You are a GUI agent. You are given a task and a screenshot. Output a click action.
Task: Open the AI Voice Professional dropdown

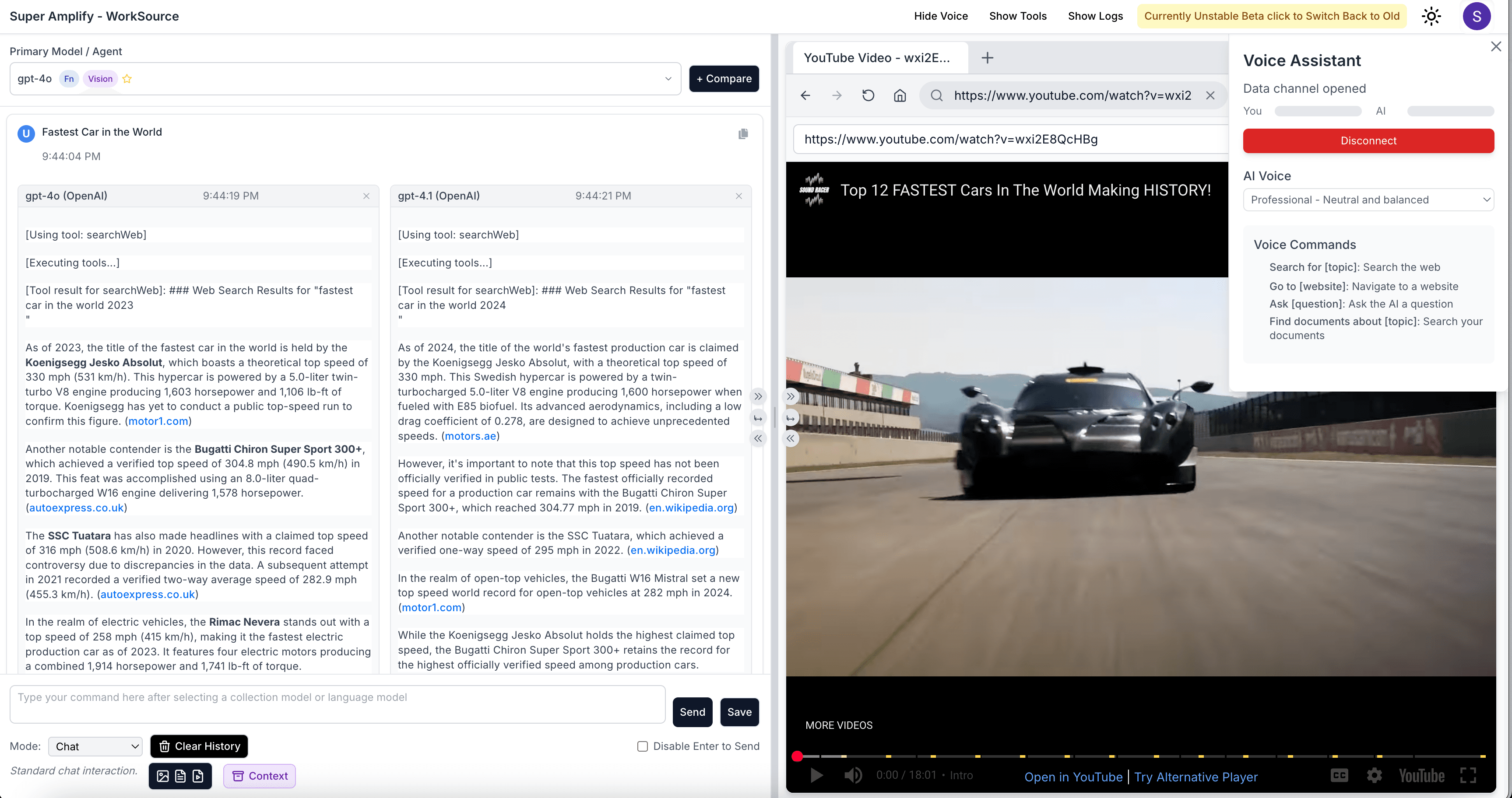pos(1368,199)
